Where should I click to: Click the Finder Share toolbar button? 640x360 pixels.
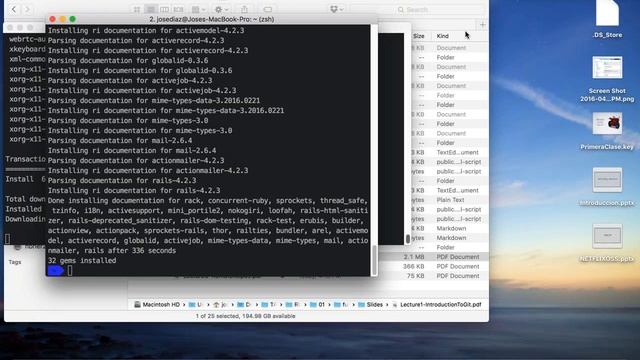(x=244, y=9)
